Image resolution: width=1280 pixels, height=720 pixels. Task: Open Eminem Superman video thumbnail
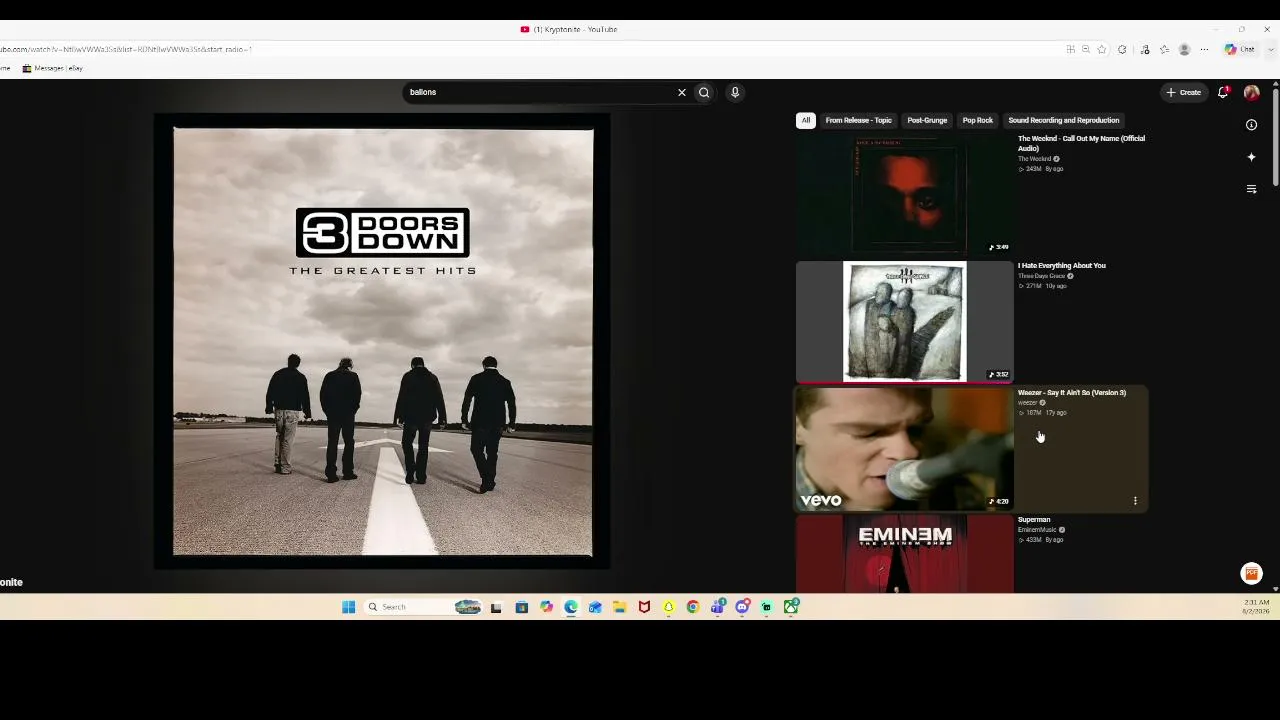(905, 553)
